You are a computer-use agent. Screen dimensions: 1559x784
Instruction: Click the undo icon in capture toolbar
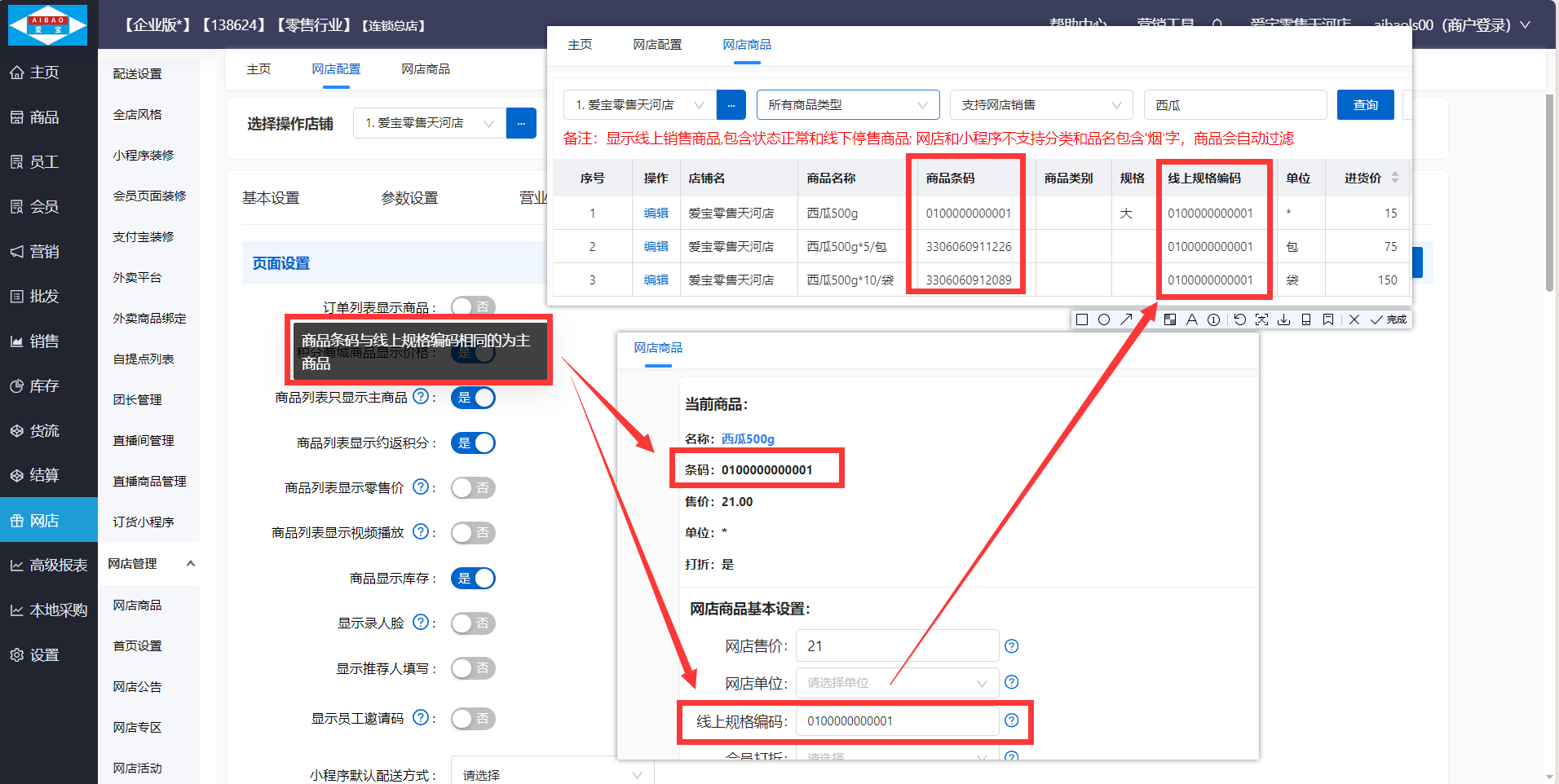[x=1240, y=319]
